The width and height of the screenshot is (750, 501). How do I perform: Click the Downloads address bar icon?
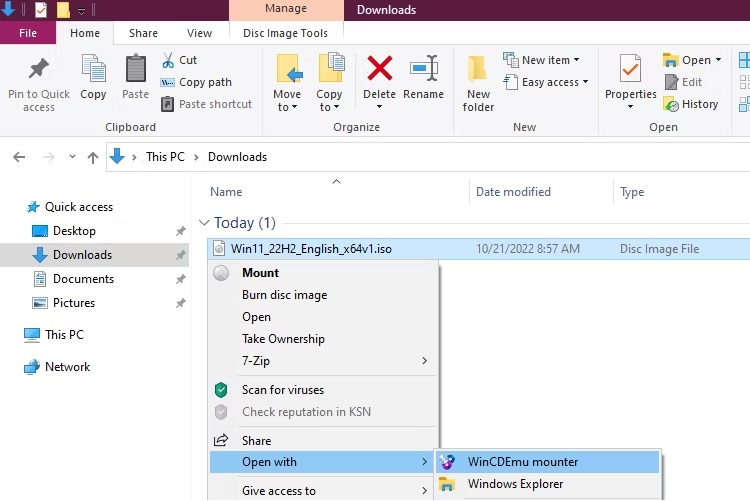click(x=117, y=156)
